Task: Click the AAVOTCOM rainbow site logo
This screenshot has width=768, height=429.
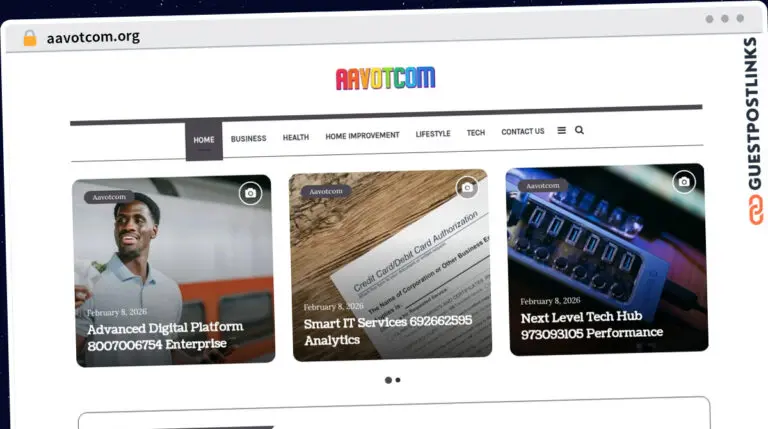Action: click(385, 78)
